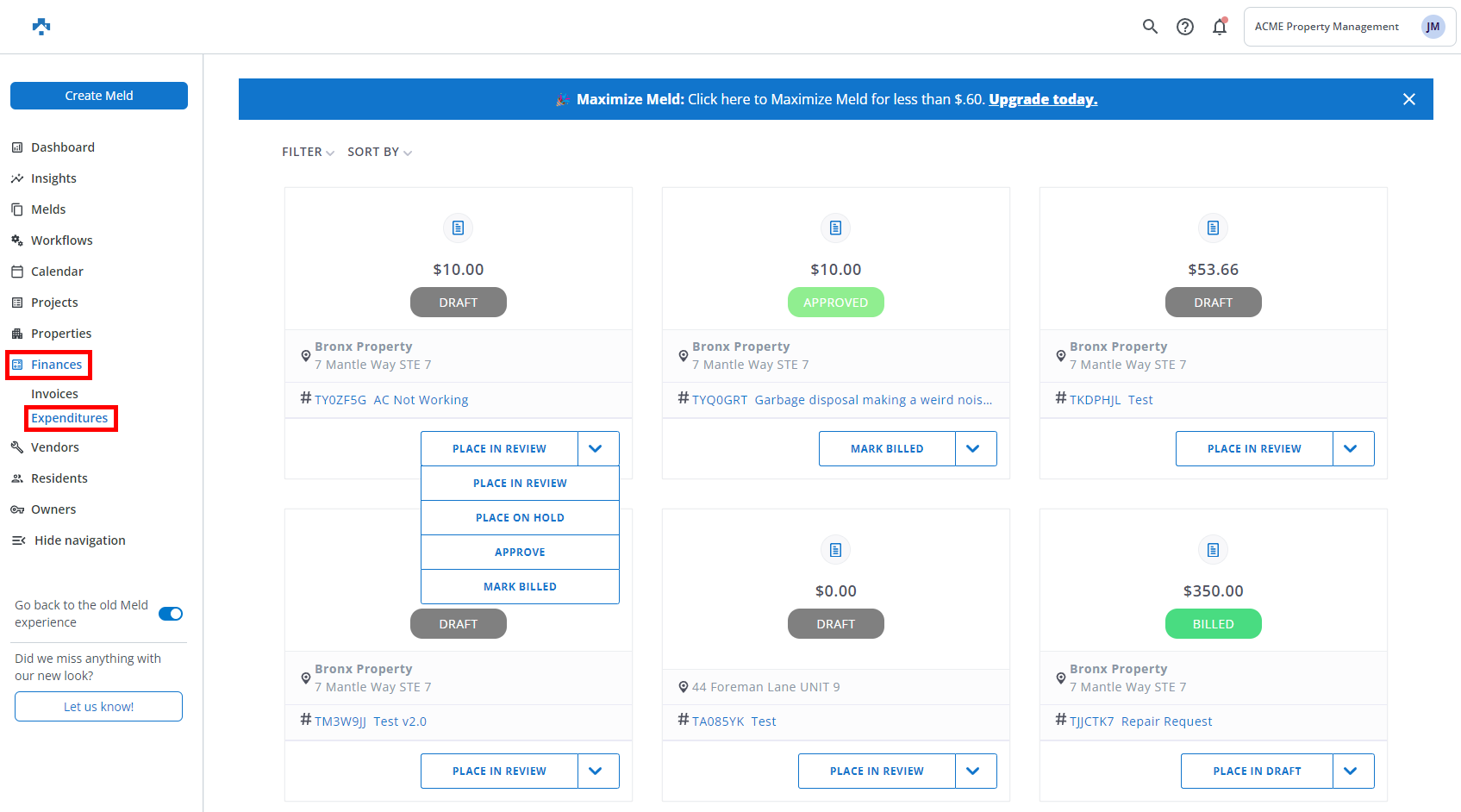Click the Let us know! button
Screen dimensions: 1461x812
coord(98,707)
